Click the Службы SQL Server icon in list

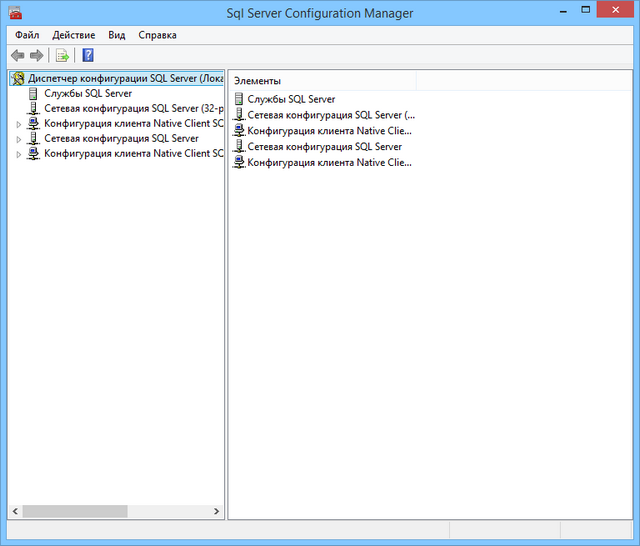(239, 99)
